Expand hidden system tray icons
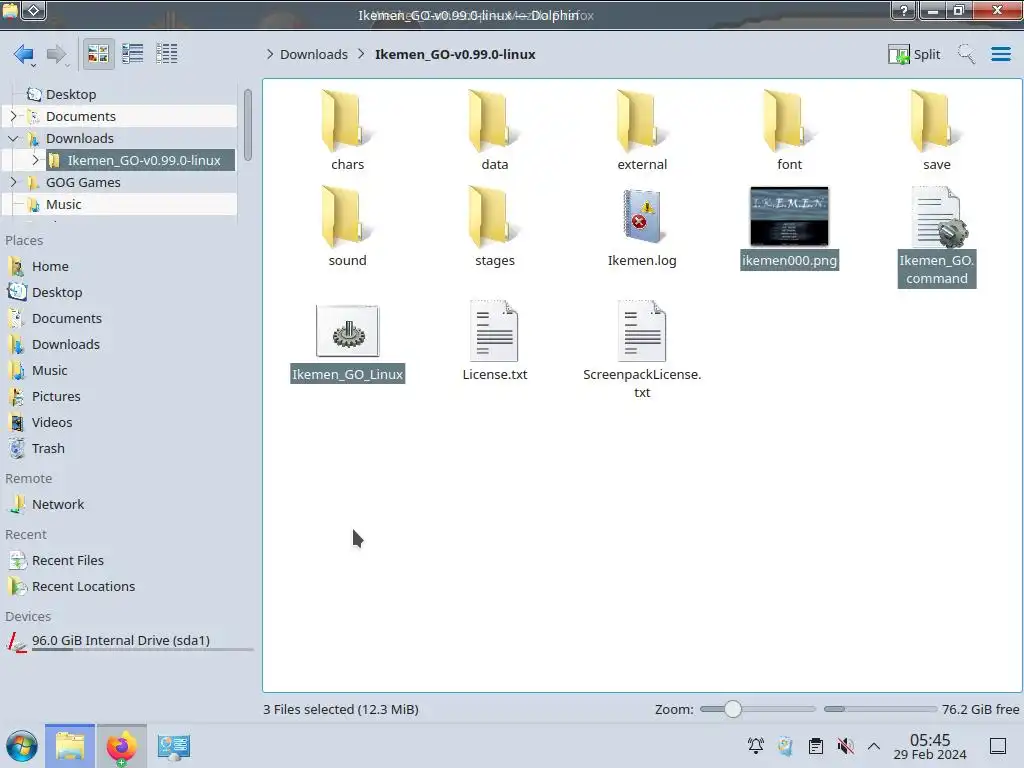Viewport: 1024px width, 768px height. click(874, 746)
